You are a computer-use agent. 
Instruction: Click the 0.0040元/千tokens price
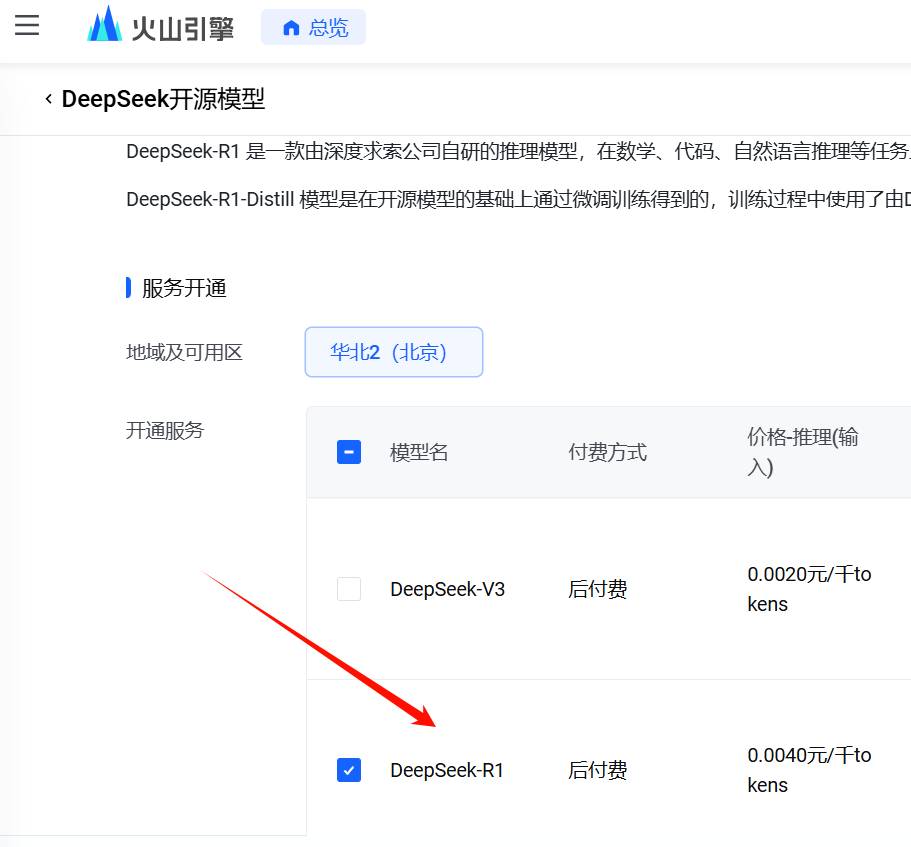809,770
